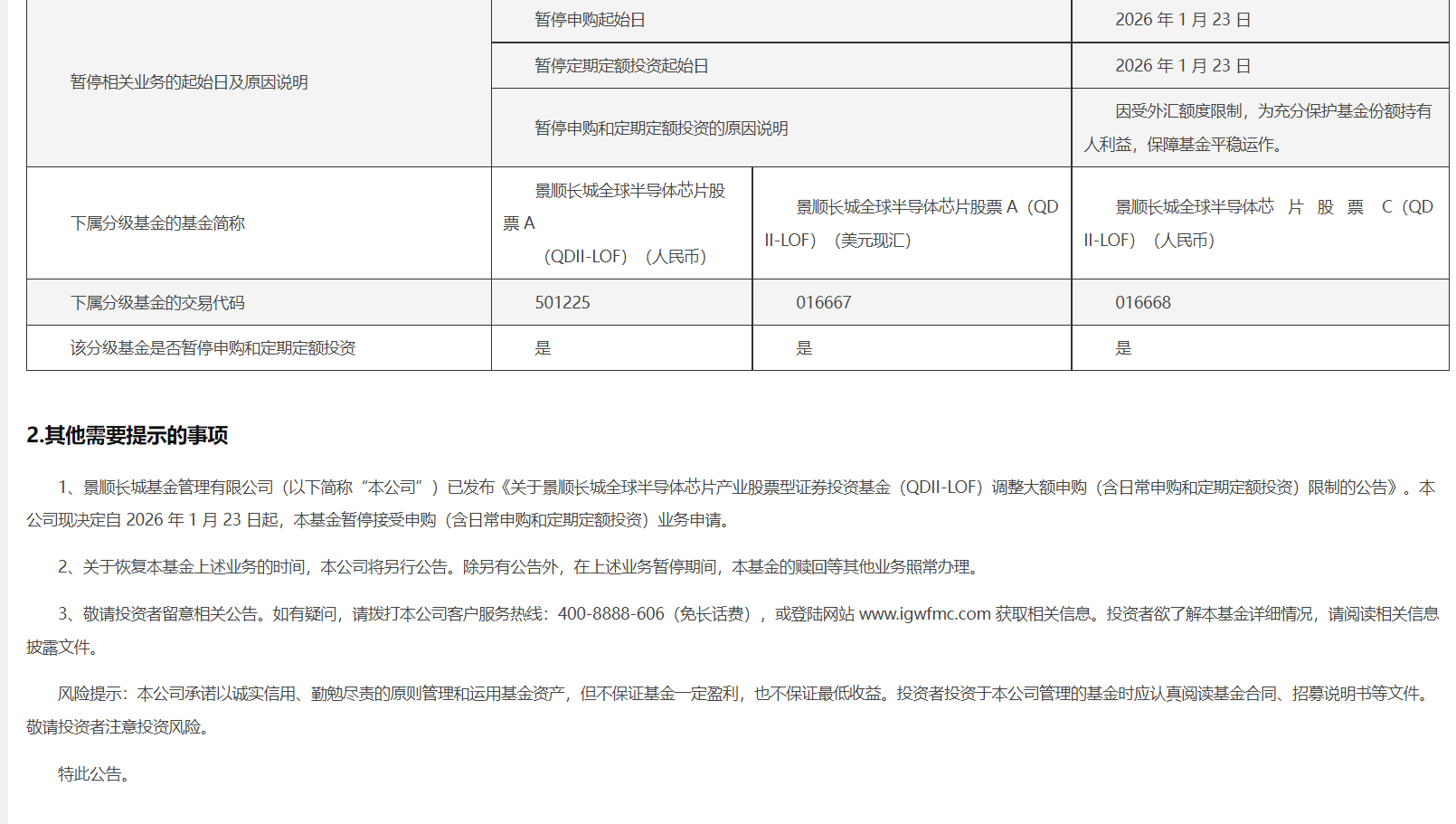Click the '因受外汇额度限制' reason text cell
The height and width of the screenshot is (824, 1456).
[x=1260, y=128]
